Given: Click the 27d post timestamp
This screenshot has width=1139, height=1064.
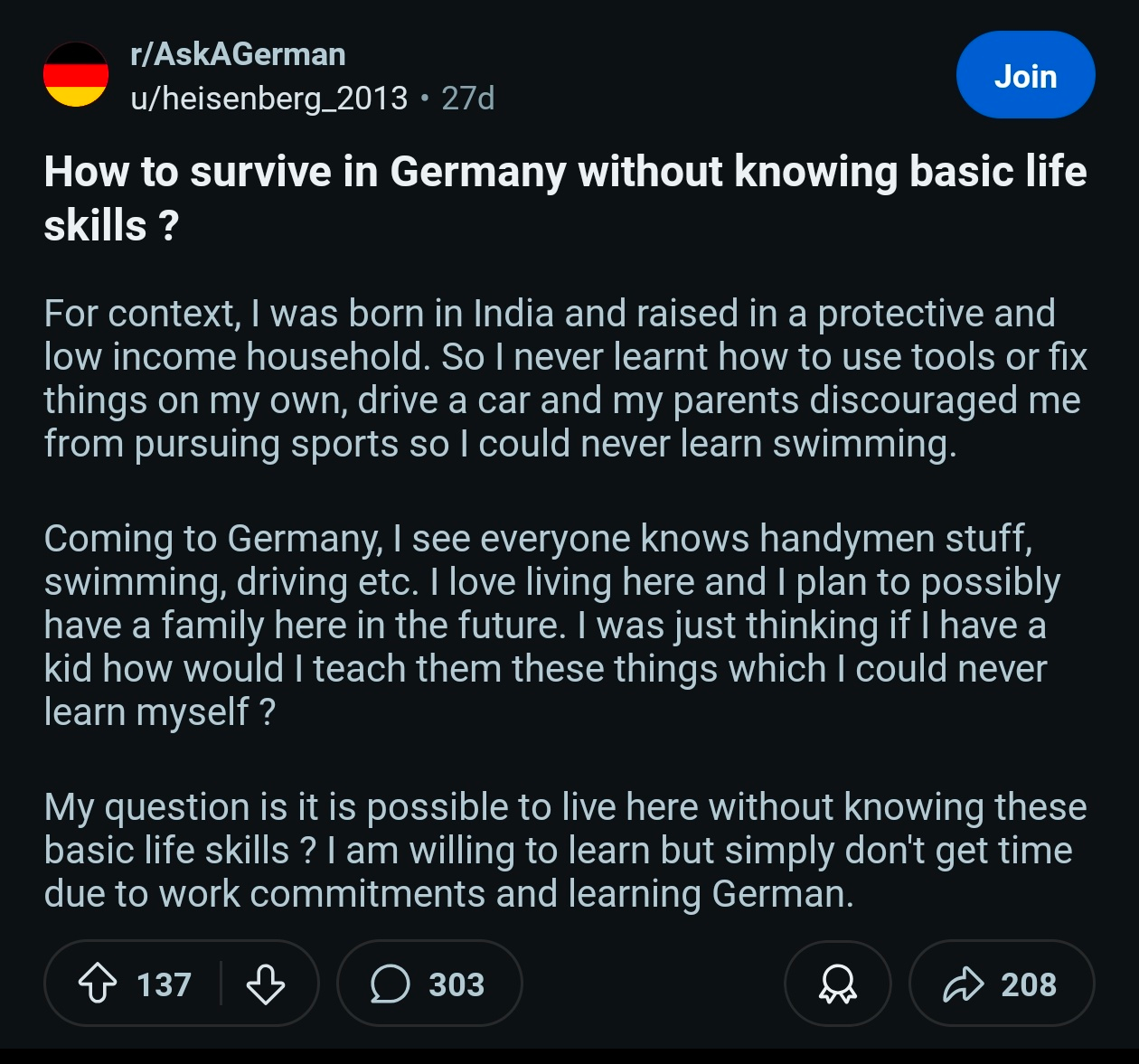Looking at the screenshot, I should 468,98.
